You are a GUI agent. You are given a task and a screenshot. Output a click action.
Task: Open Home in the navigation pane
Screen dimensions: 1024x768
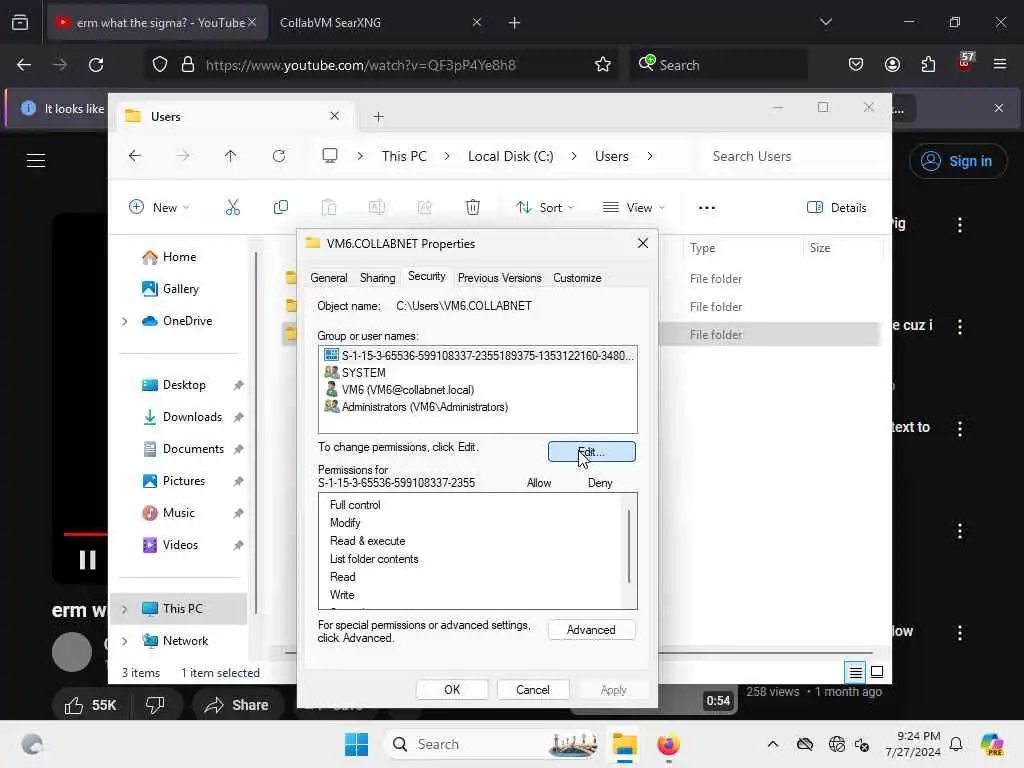pos(180,257)
